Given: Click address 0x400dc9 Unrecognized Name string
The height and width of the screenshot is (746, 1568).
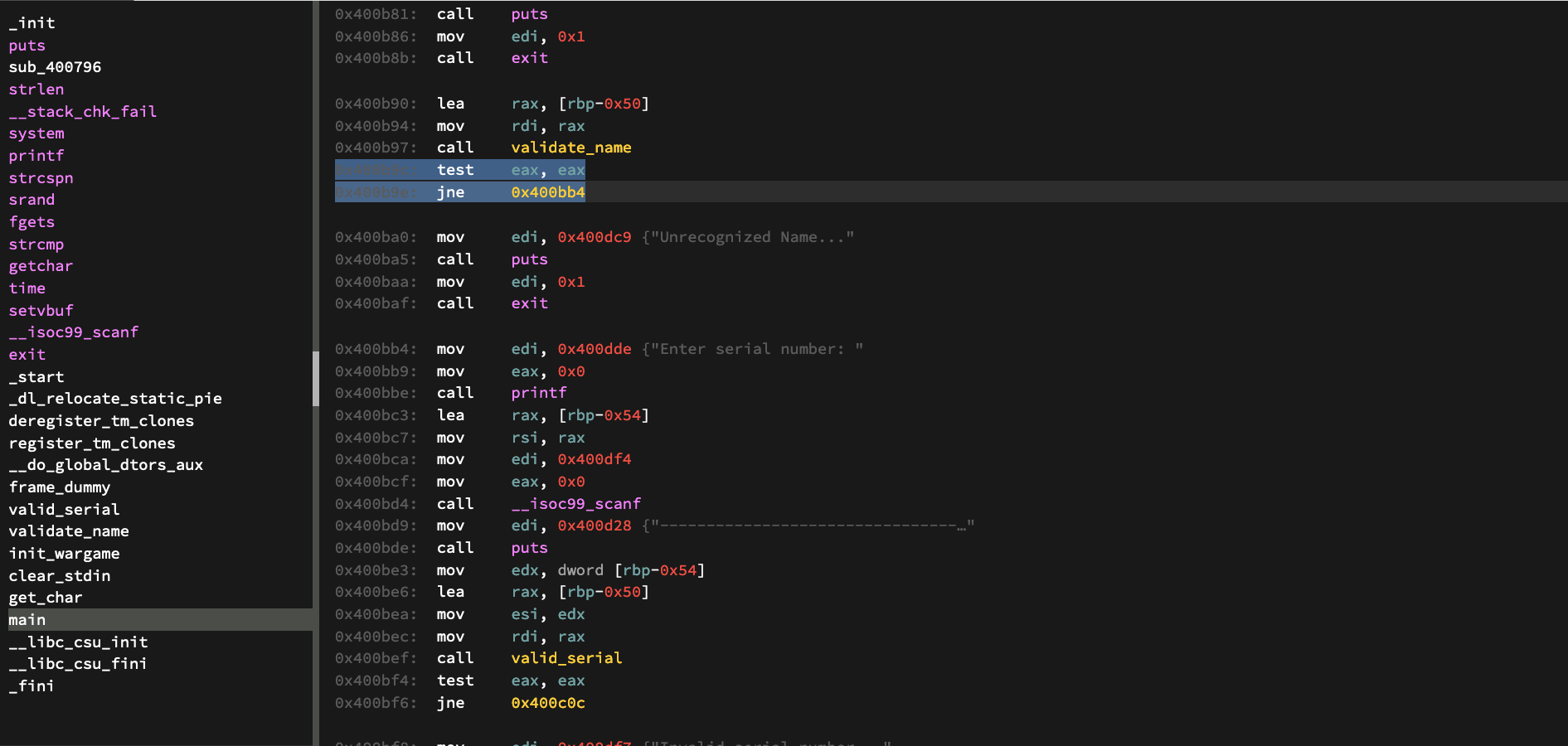Looking at the screenshot, I should click(x=595, y=237).
